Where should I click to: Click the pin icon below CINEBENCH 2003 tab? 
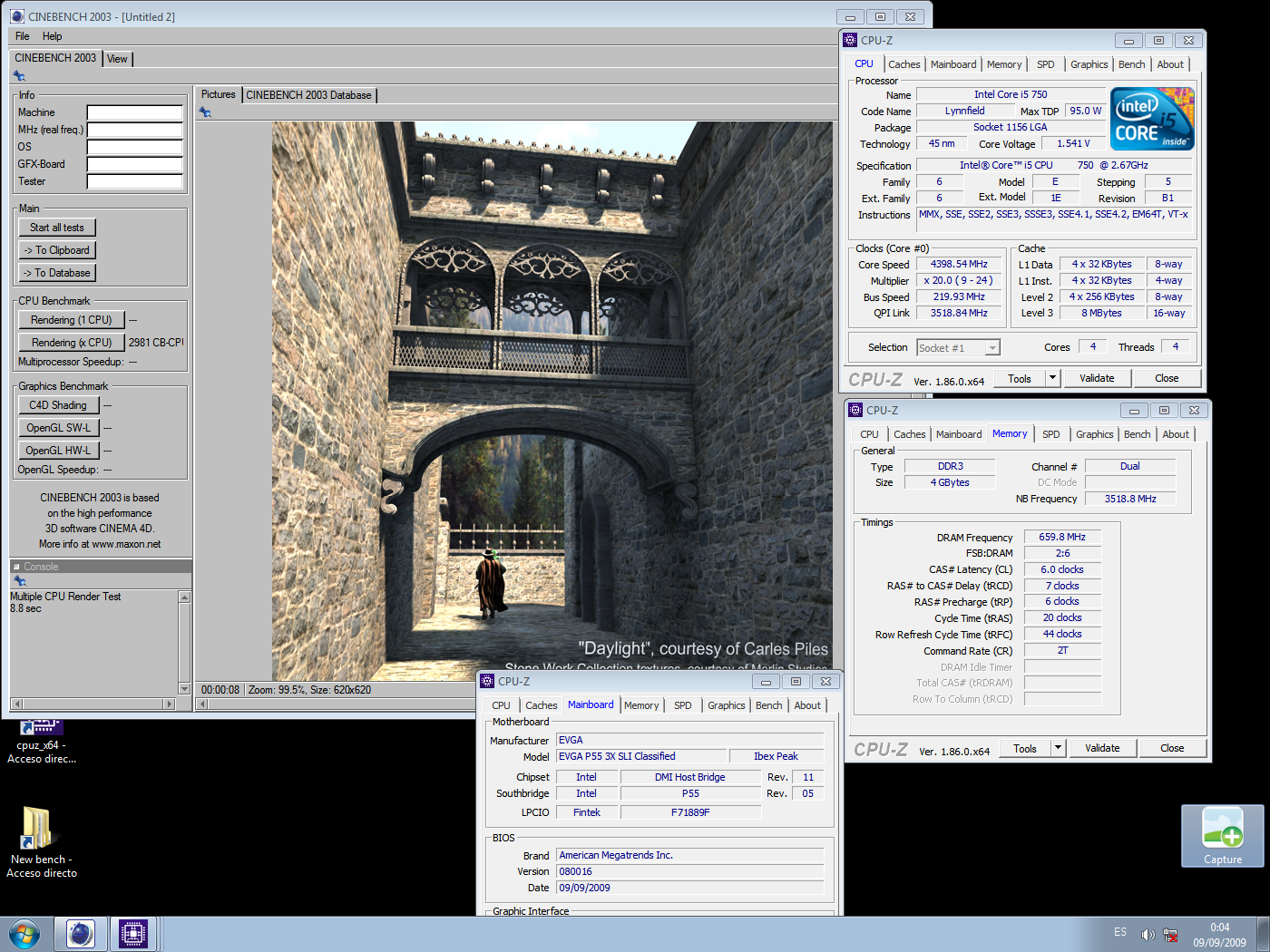click(x=19, y=76)
